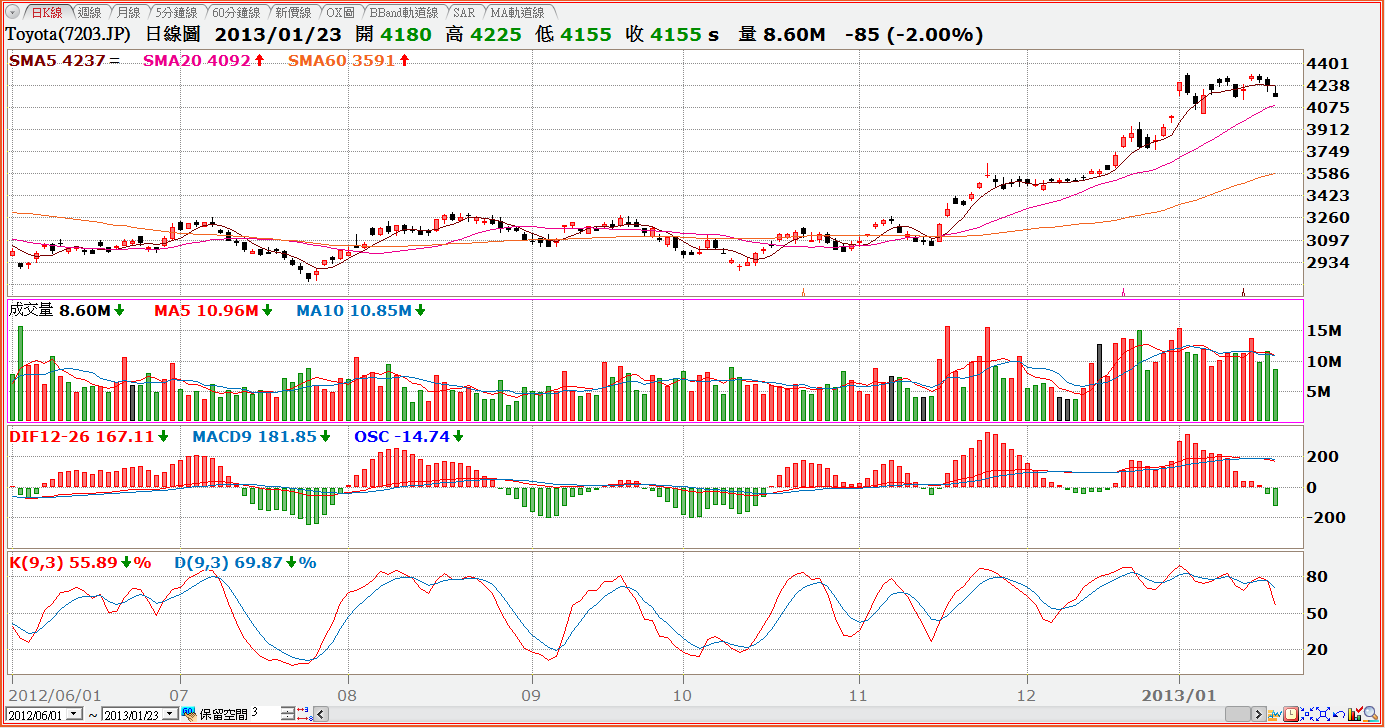Expand the end date 2013/01/23 dropdown
This screenshot has height=728, width=1385.
(x=170, y=714)
